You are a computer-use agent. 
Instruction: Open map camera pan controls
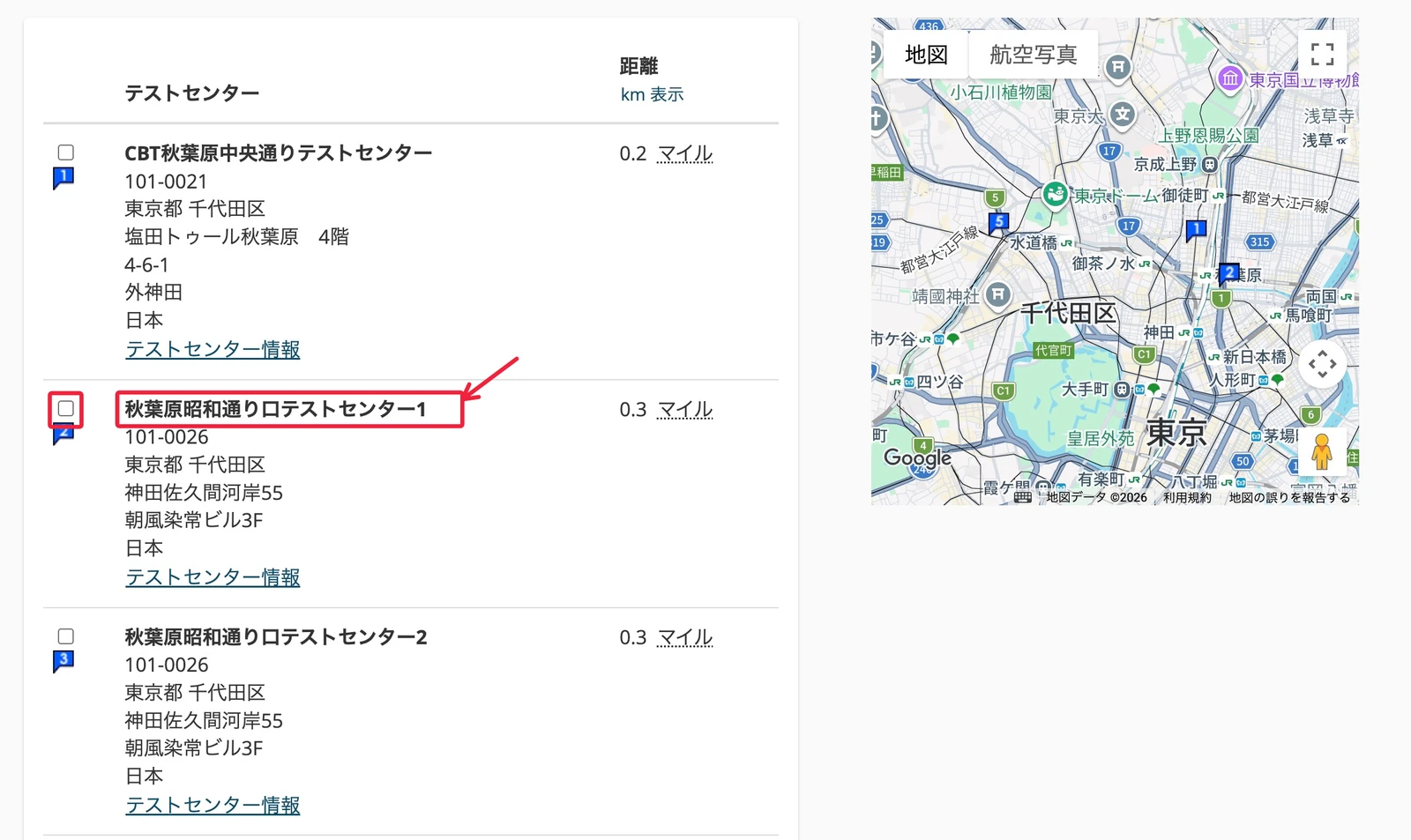tap(1322, 364)
